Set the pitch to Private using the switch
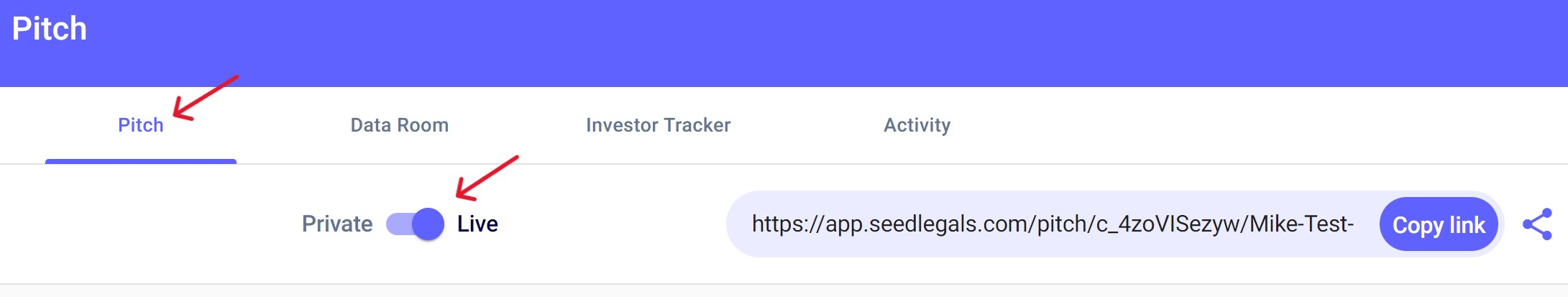Image resolution: width=1568 pixels, height=297 pixels. pyautogui.click(x=415, y=224)
